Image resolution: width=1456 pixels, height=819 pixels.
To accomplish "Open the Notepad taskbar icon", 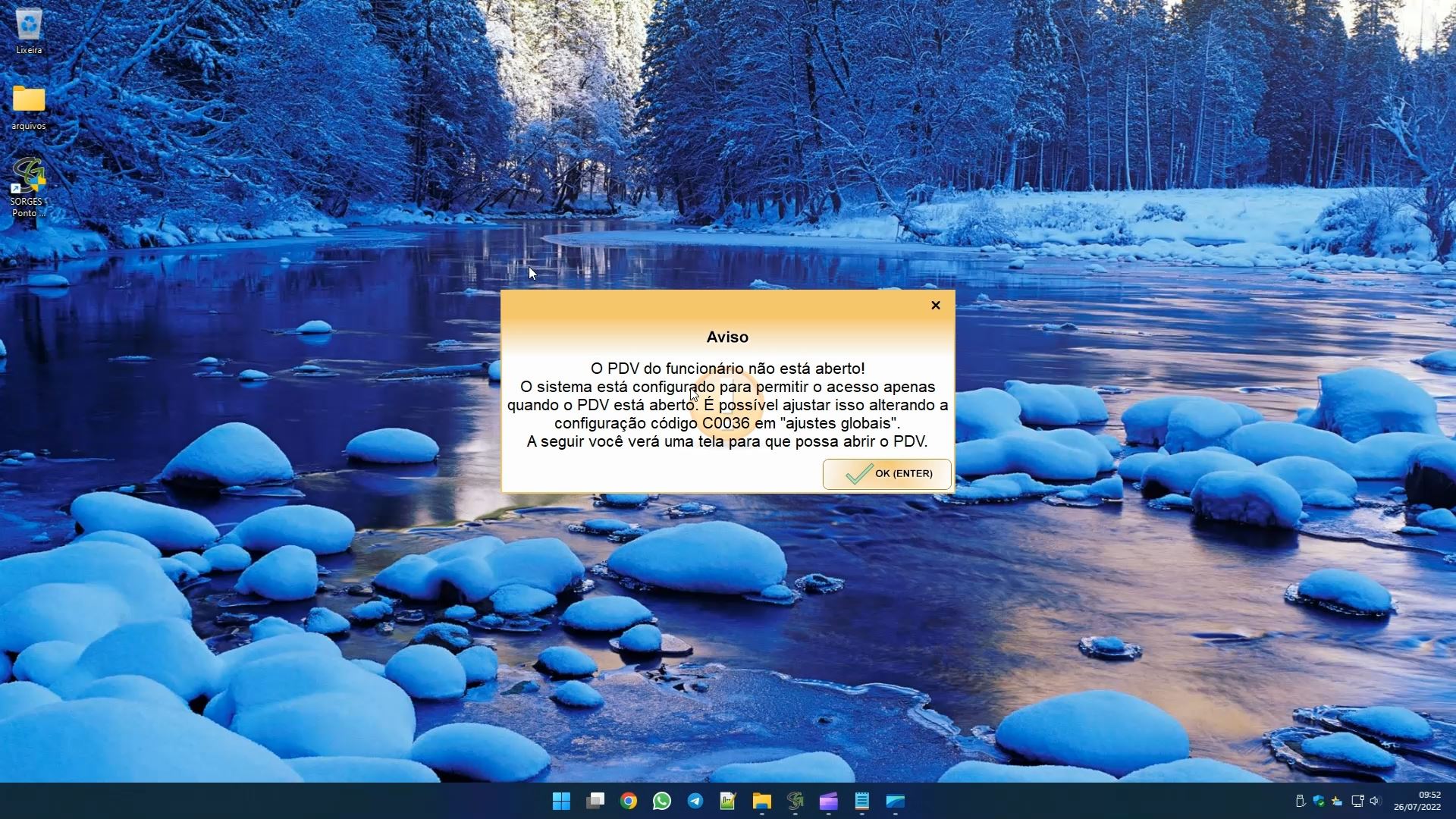I will [861, 801].
